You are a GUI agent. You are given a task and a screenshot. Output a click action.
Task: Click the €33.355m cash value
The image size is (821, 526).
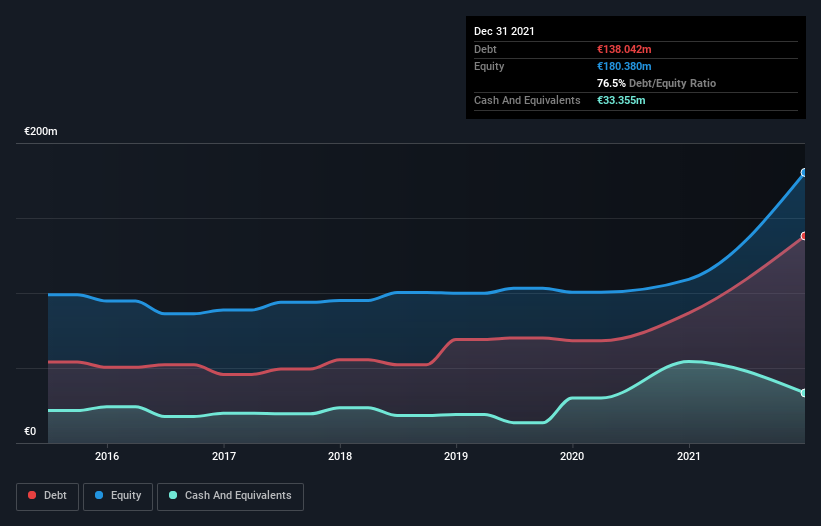(621, 100)
